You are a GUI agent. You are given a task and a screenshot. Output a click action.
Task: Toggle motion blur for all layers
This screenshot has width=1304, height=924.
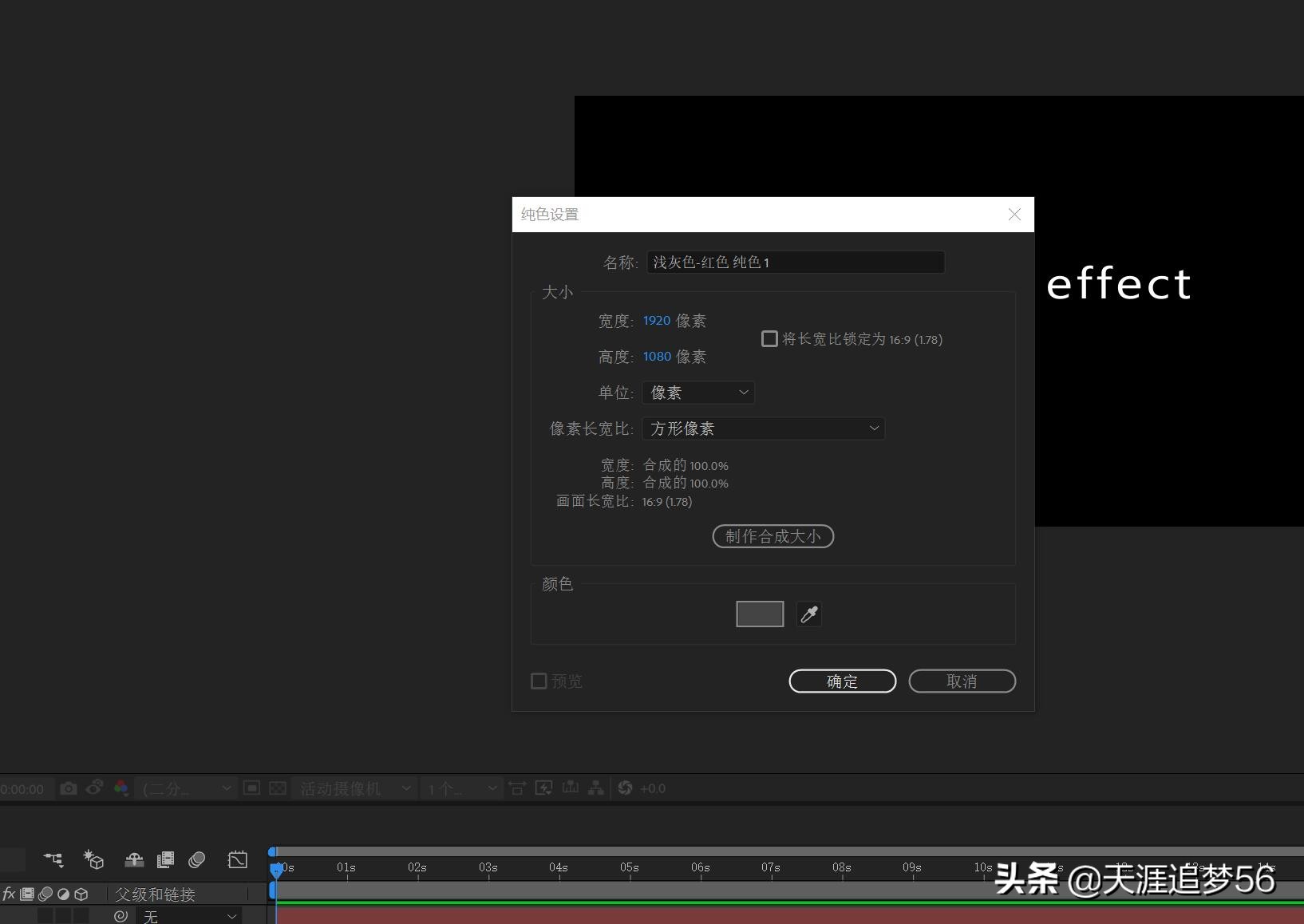point(196,860)
